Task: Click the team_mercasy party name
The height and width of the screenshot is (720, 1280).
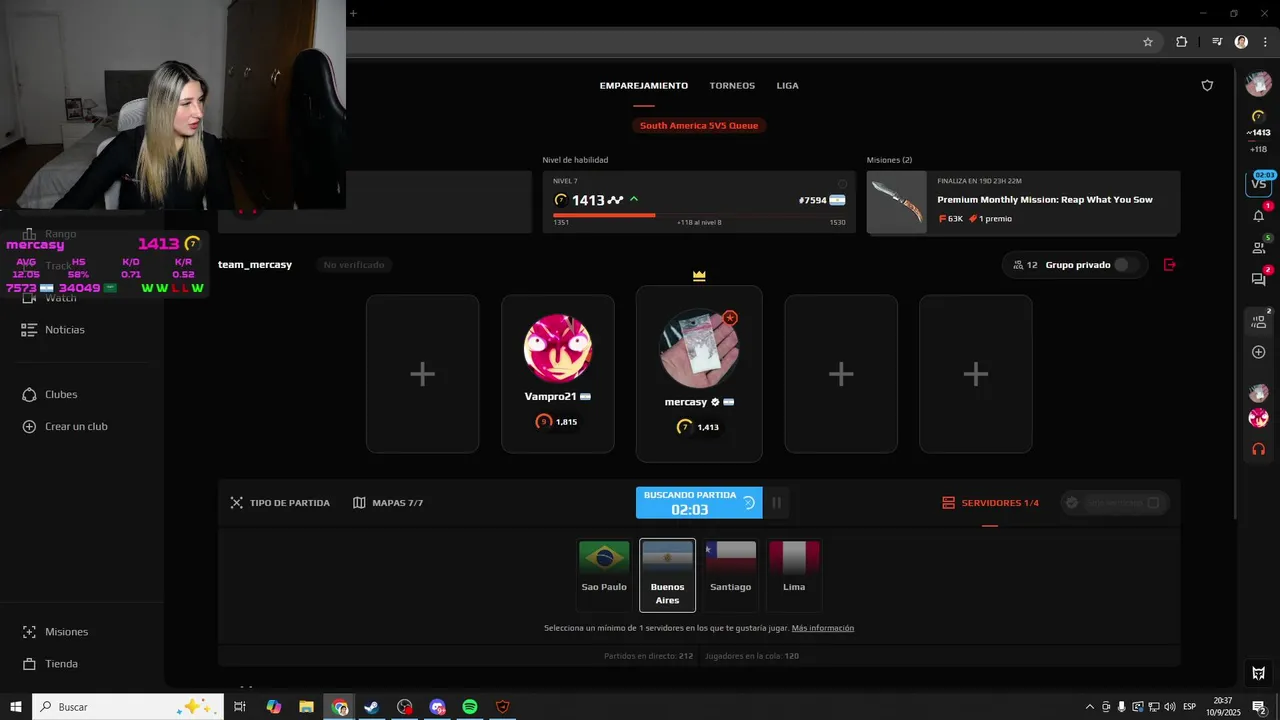Action: click(x=255, y=265)
